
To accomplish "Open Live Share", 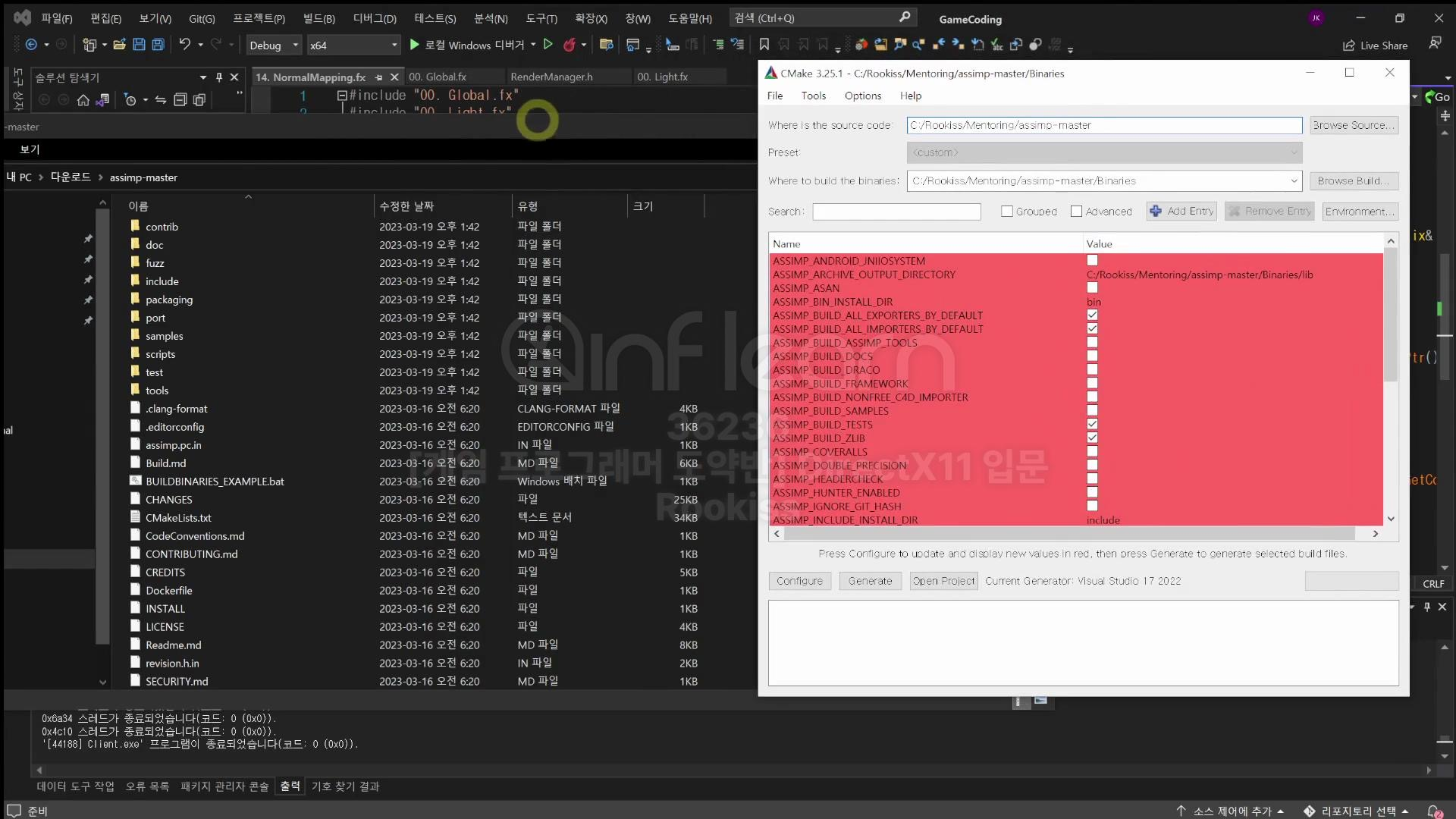I will coord(1375,45).
